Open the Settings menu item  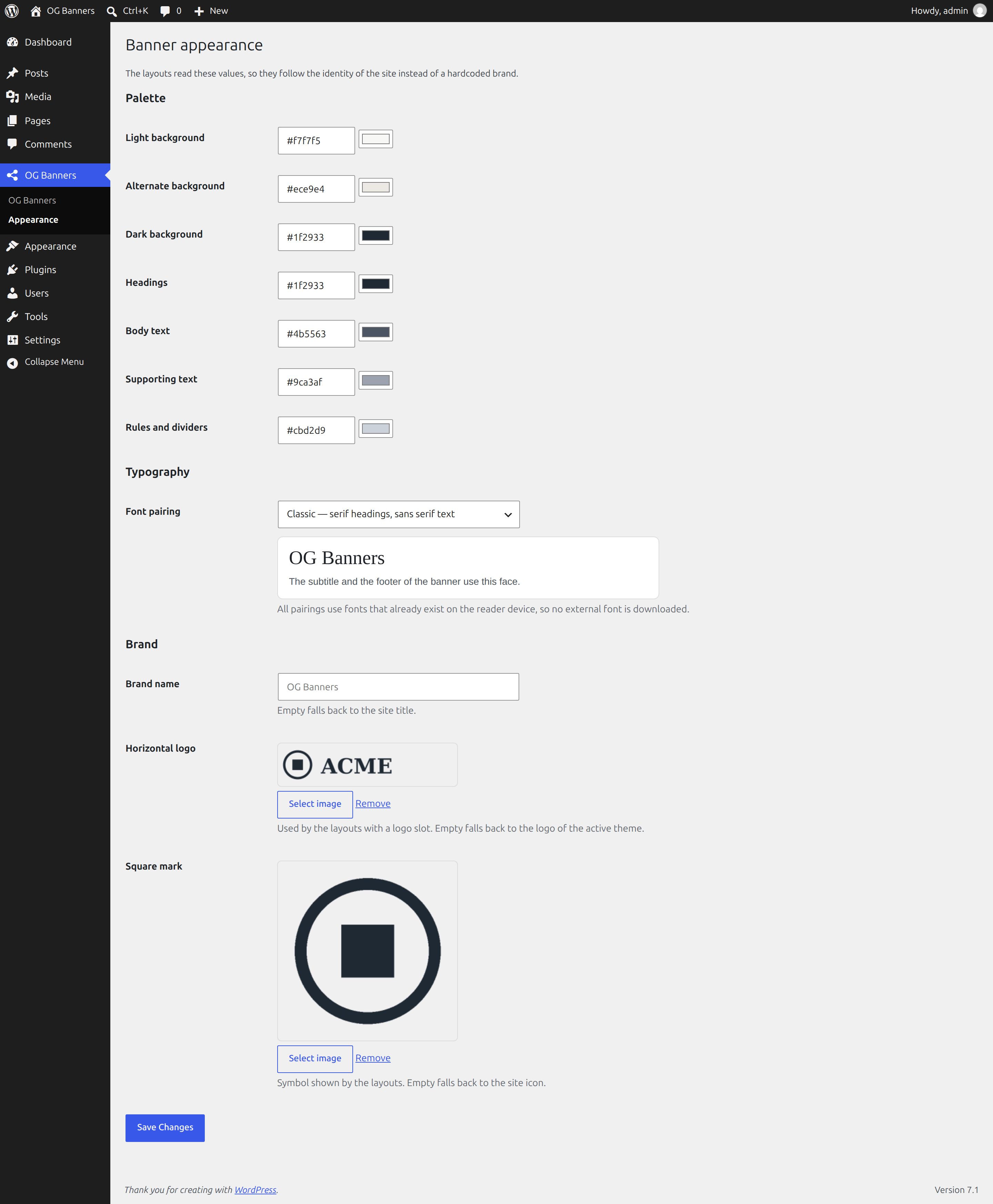tap(55, 340)
